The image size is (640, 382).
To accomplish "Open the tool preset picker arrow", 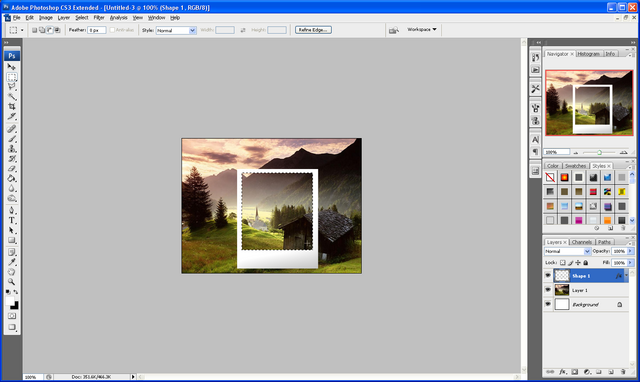I will [x=22, y=30].
